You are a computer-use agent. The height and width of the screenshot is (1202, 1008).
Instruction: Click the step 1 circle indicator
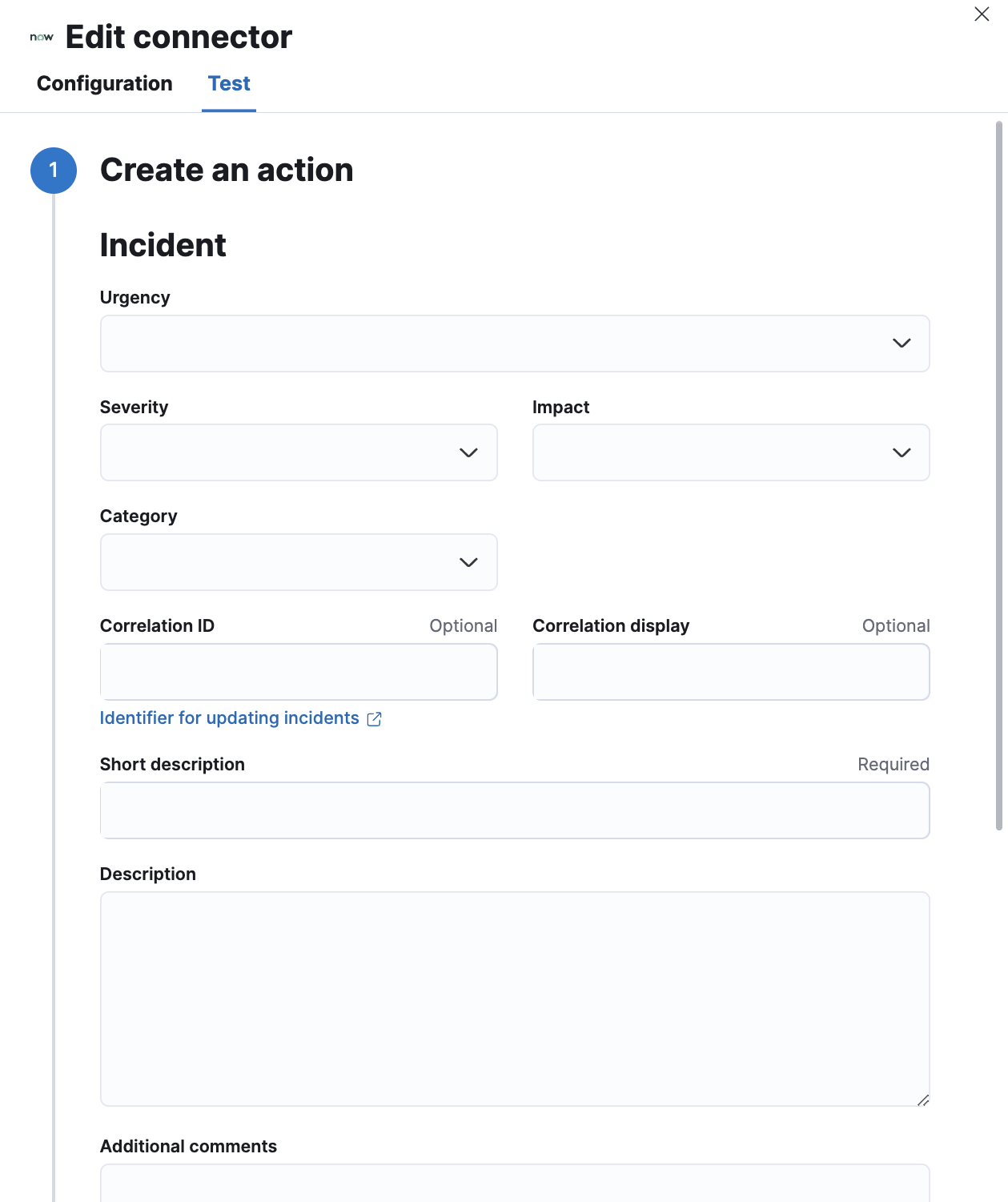tap(53, 169)
